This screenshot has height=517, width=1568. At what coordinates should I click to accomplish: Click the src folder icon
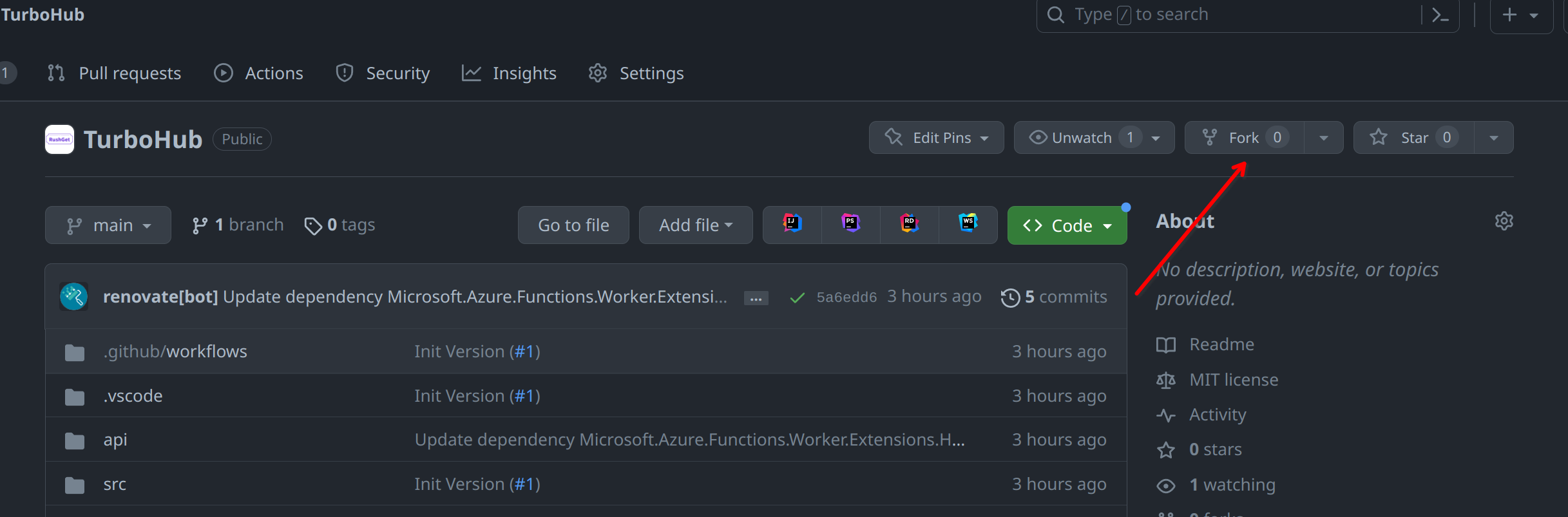pyautogui.click(x=75, y=485)
